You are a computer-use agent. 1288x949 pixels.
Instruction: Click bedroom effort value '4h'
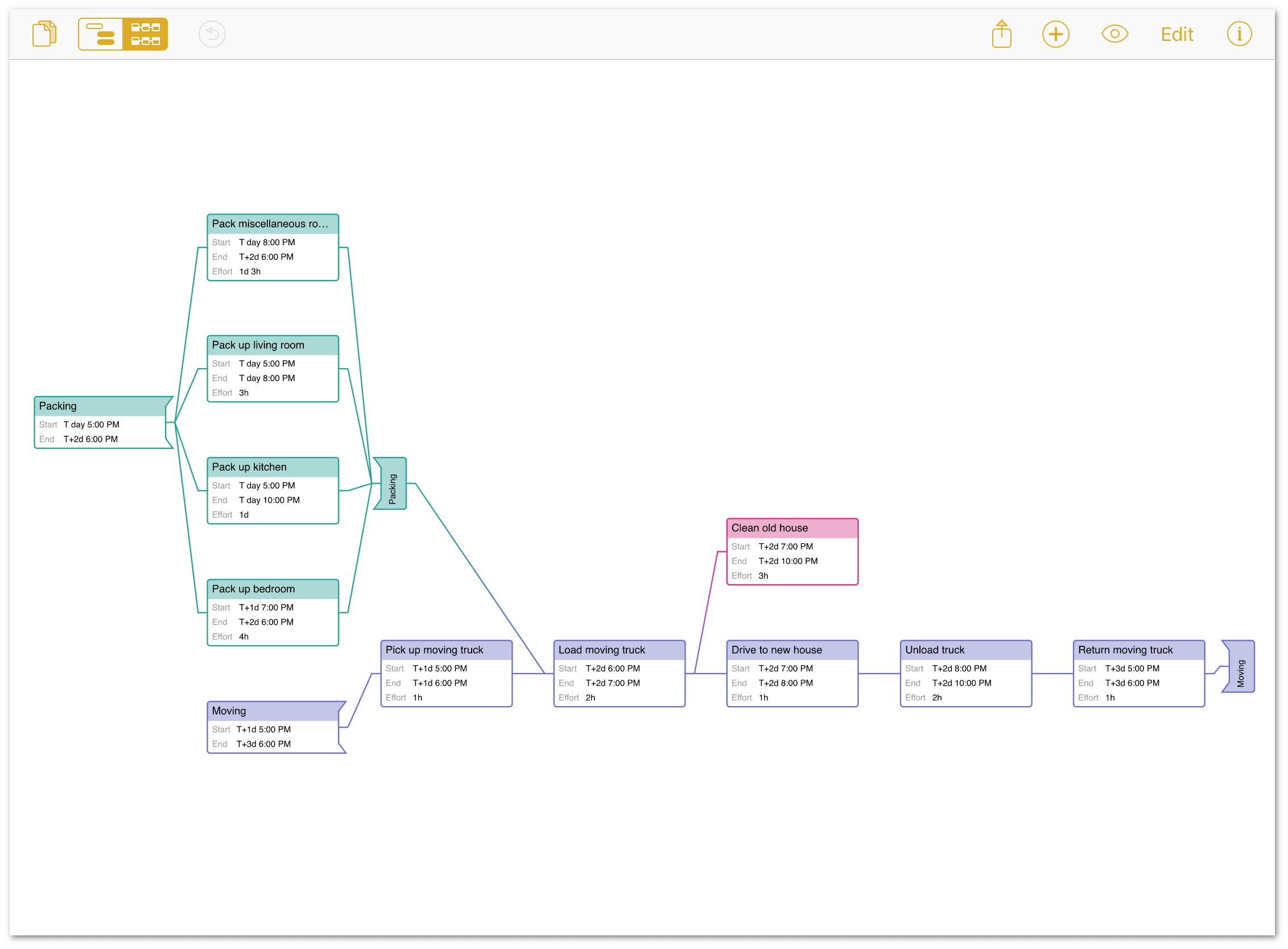click(244, 637)
